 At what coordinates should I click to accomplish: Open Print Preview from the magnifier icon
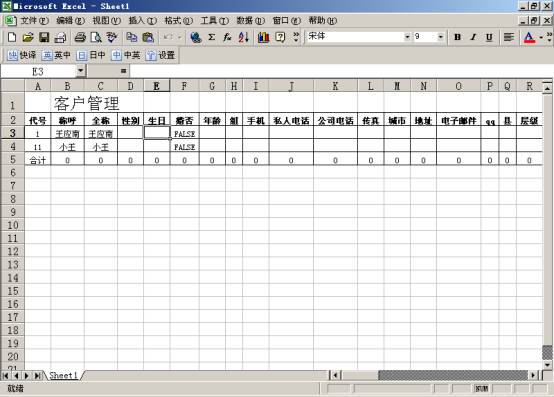[96, 37]
